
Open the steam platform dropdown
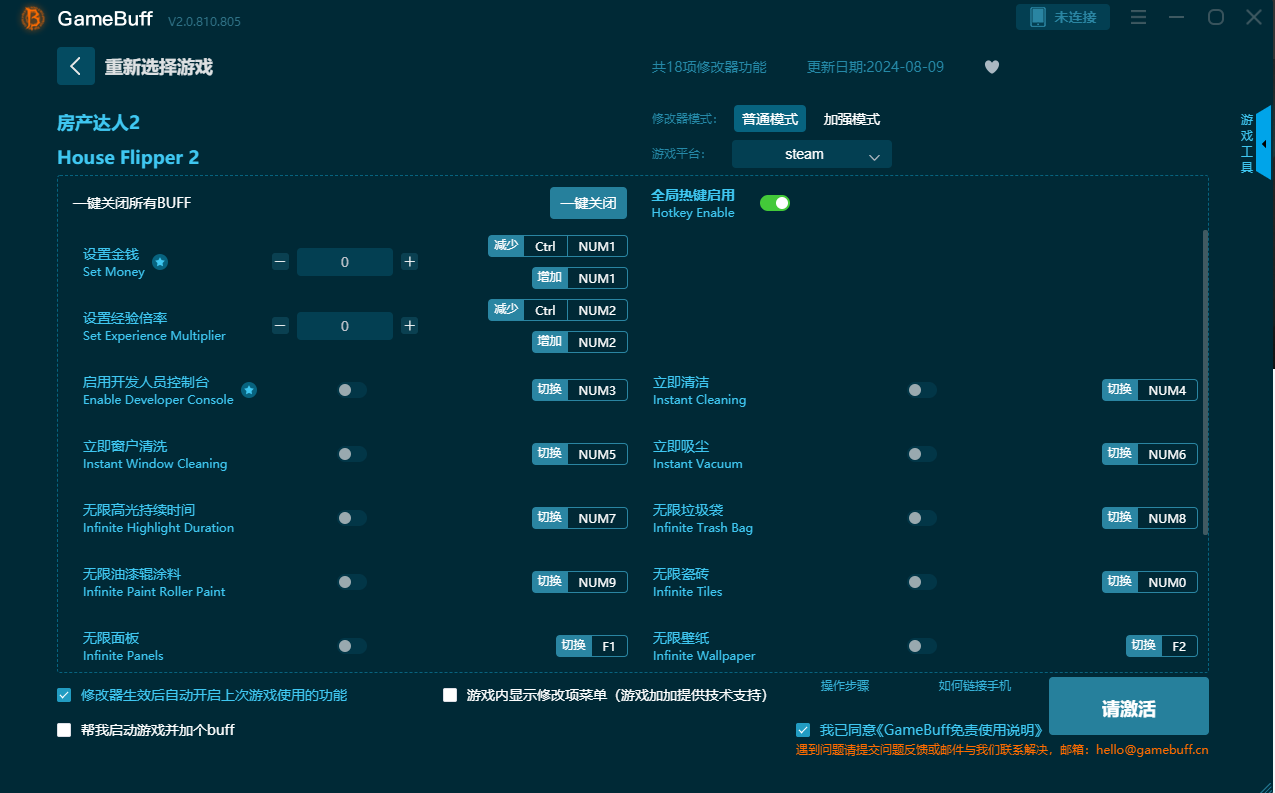(811, 154)
